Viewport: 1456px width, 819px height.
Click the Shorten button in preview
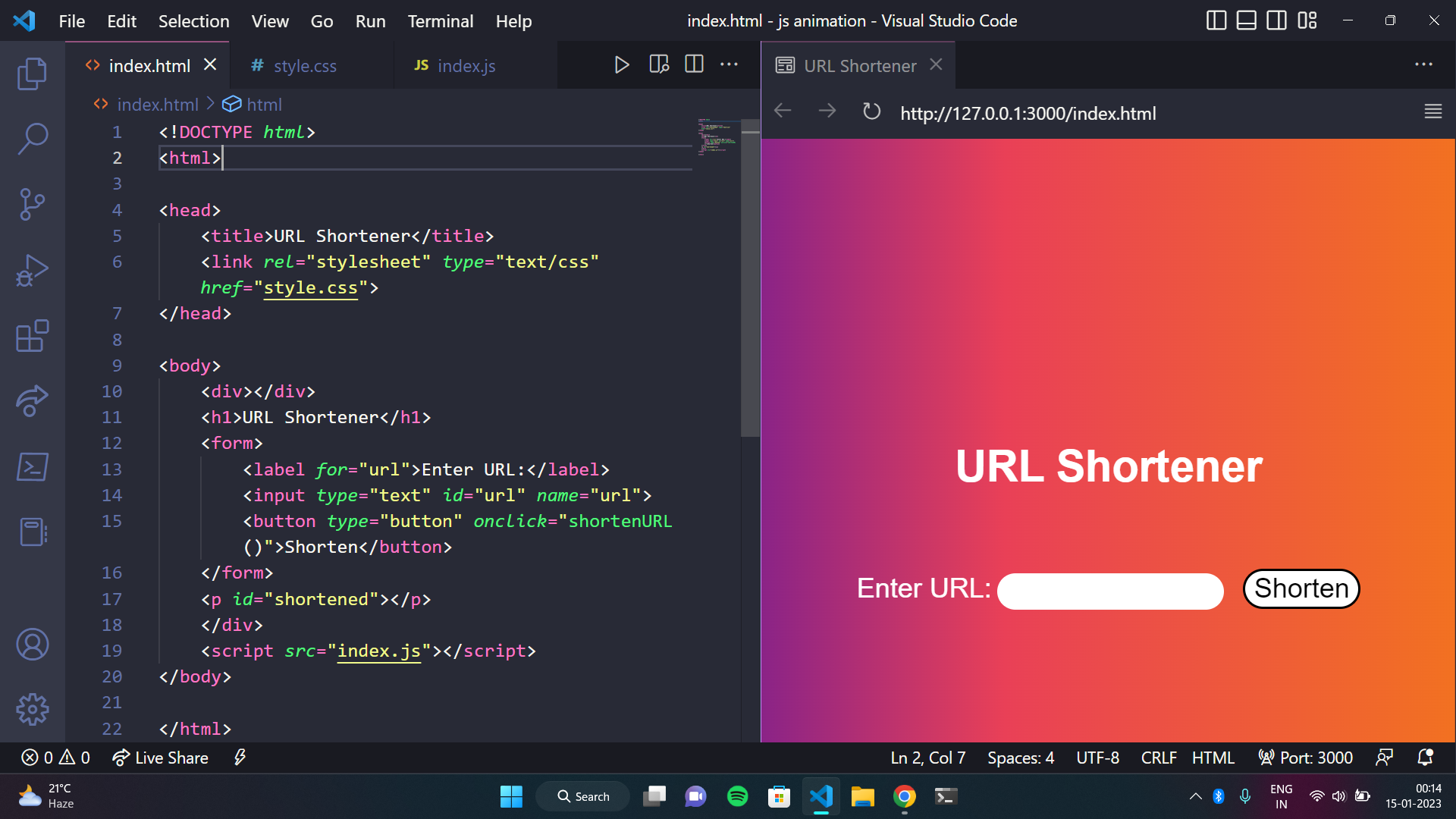(x=1301, y=588)
